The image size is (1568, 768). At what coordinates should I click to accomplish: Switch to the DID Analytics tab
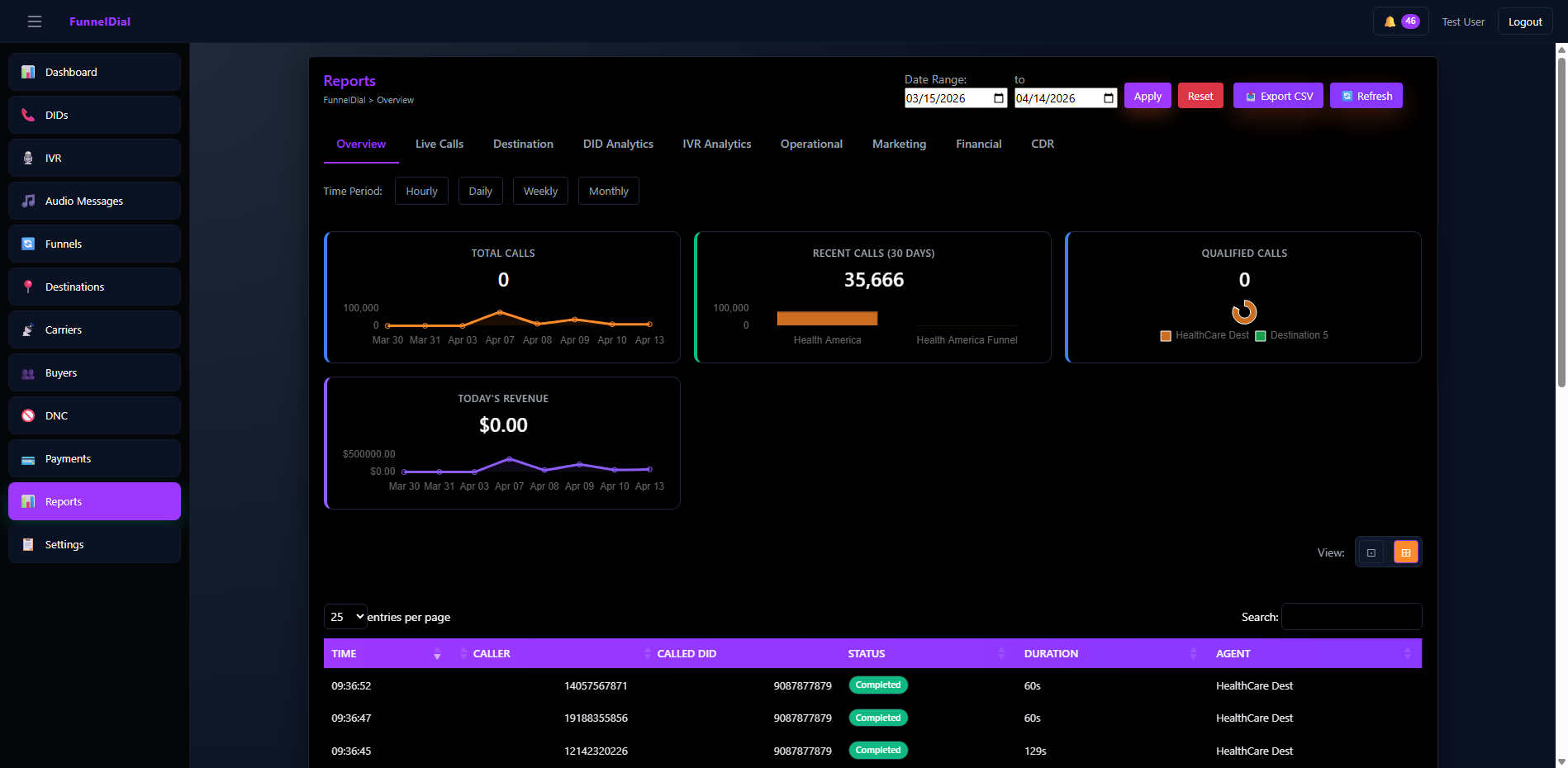[x=618, y=144]
